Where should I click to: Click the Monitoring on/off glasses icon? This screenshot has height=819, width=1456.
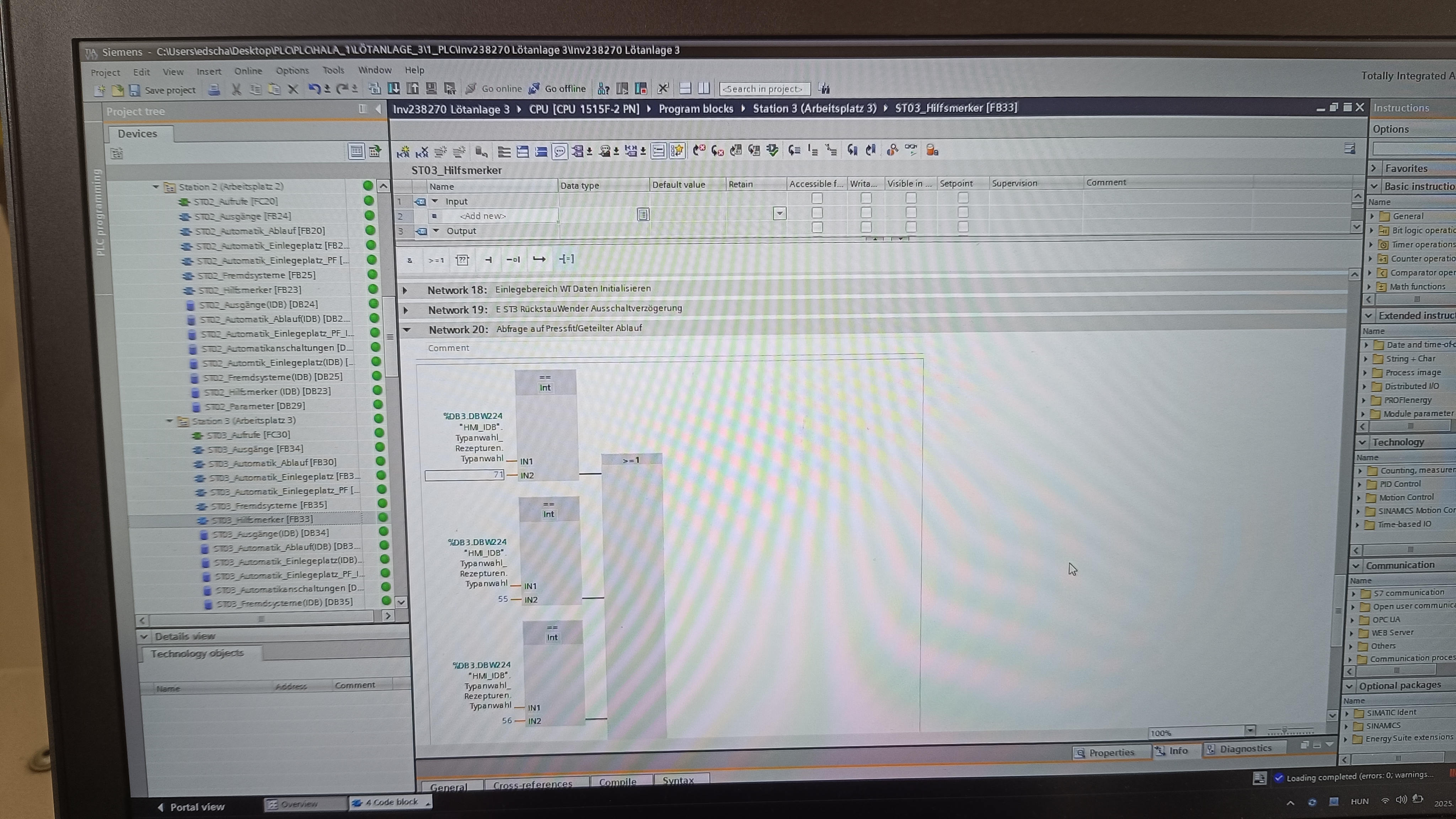click(911, 150)
